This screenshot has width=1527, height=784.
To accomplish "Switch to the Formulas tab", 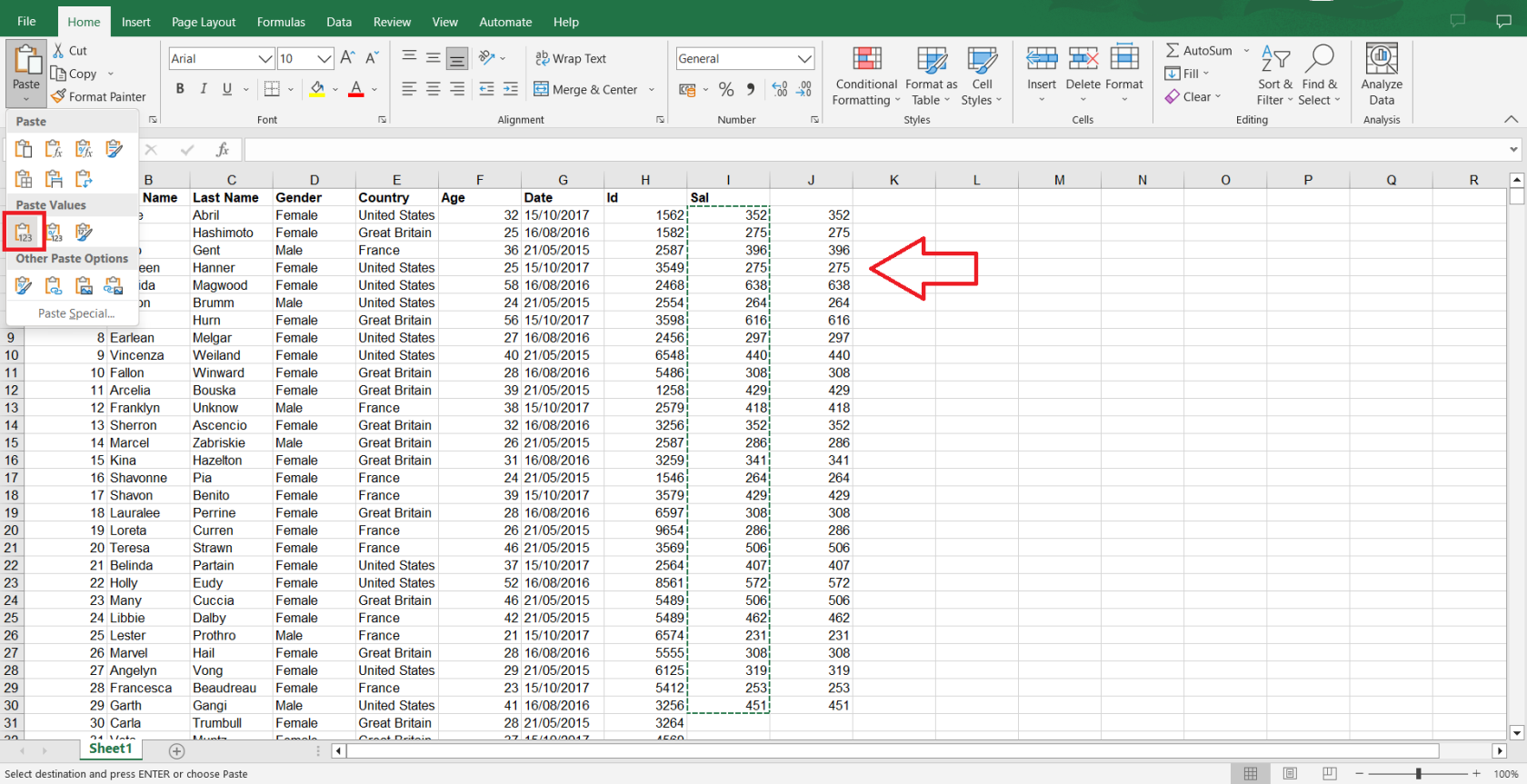I will click(x=281, y=22).
